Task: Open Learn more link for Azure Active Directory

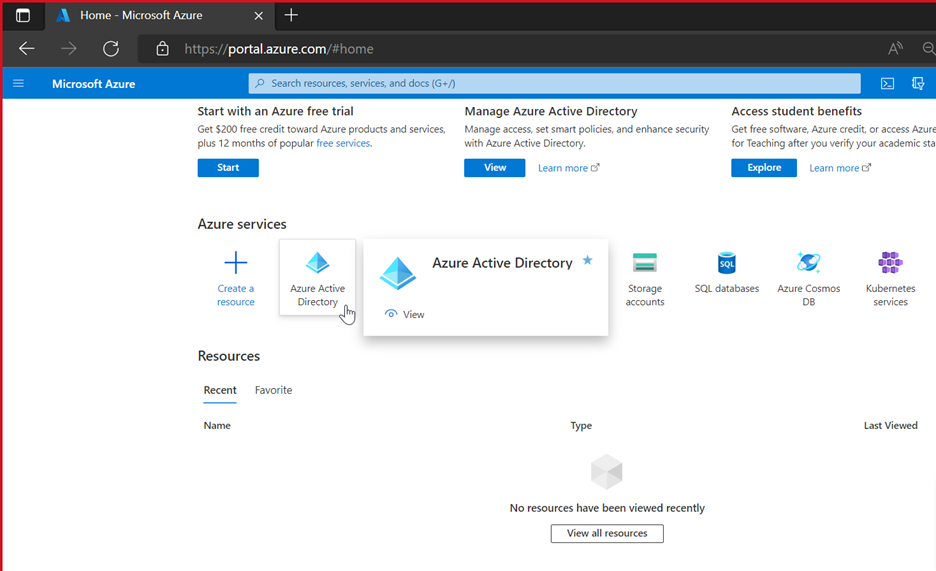Action: coord(568,168)
